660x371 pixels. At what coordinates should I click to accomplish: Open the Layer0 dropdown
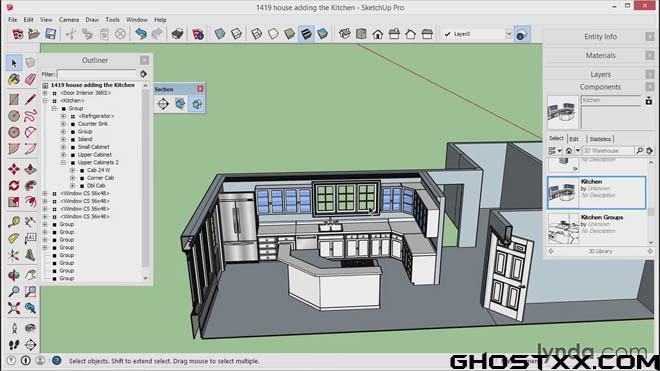point(508,34)
